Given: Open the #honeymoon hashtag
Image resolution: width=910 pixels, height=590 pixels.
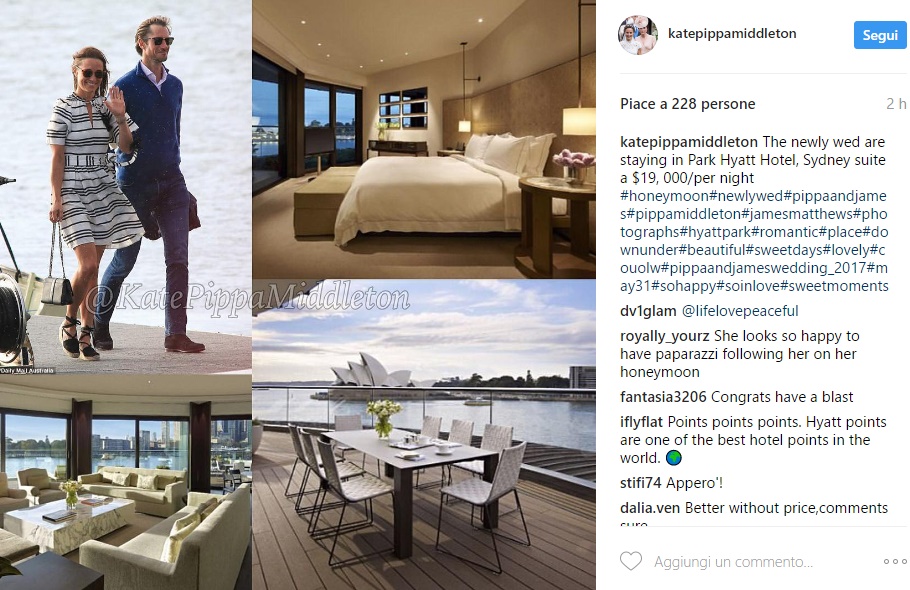Looking at the screenshot, I should [x=664, y=196].
